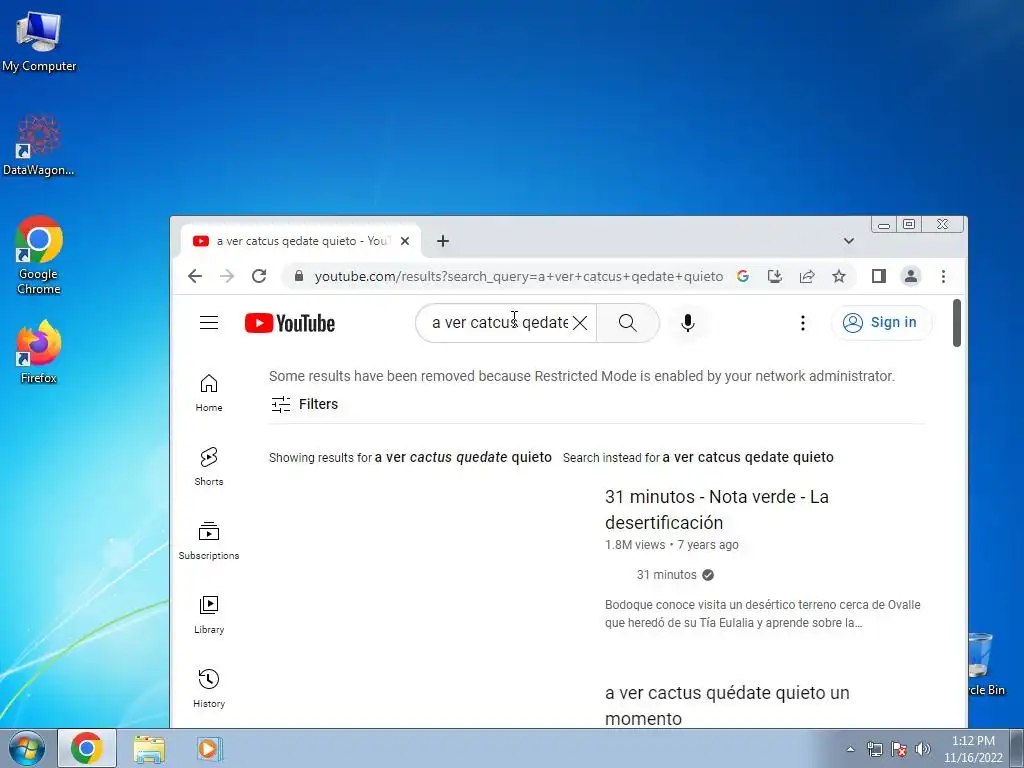1024x768 pixels.
Task: Open '31 minutos - Nota verde' video title
Action: point(717,509)
